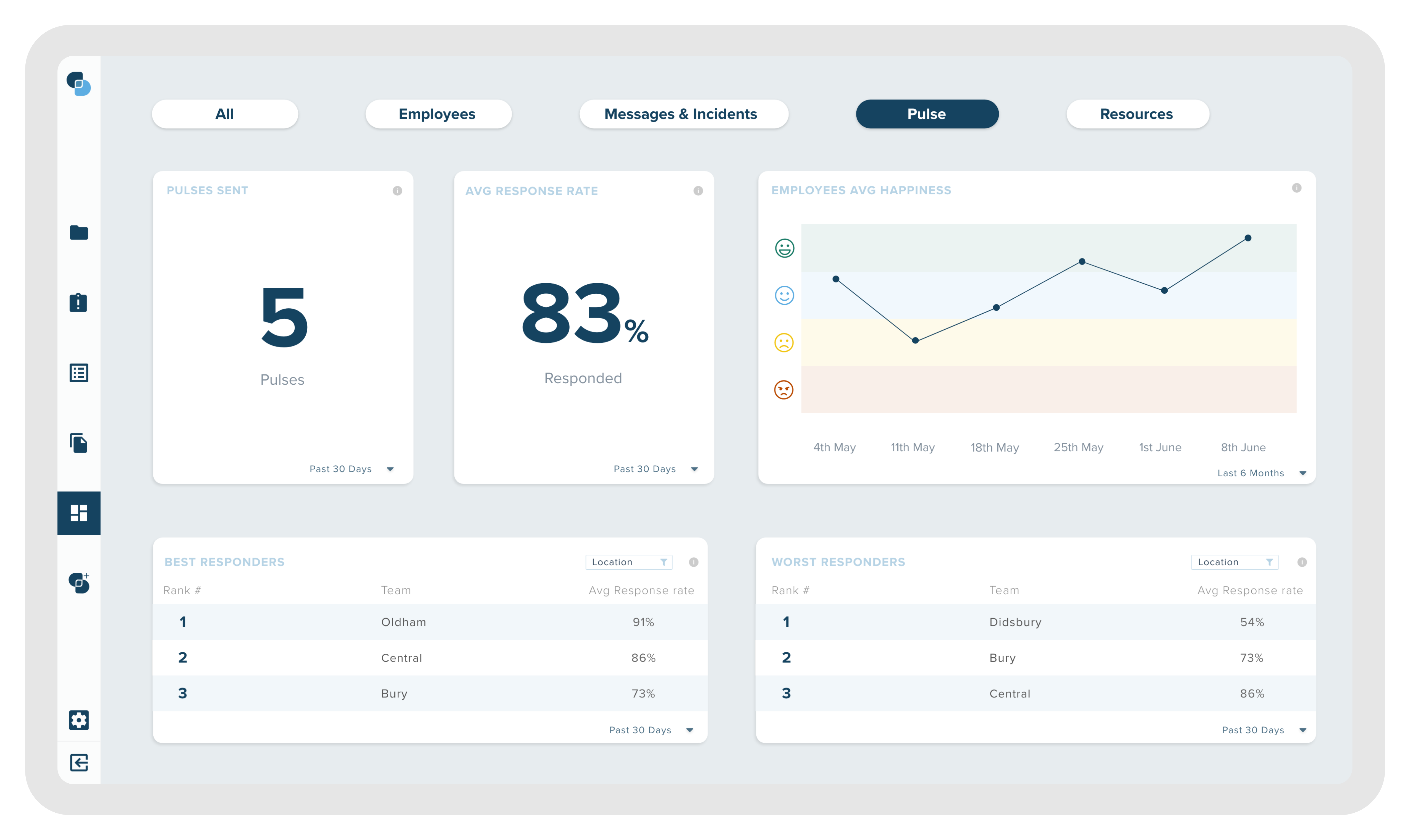Select Bury row in Best Responders
This screenshot has height=840, width=1410.
430,693
